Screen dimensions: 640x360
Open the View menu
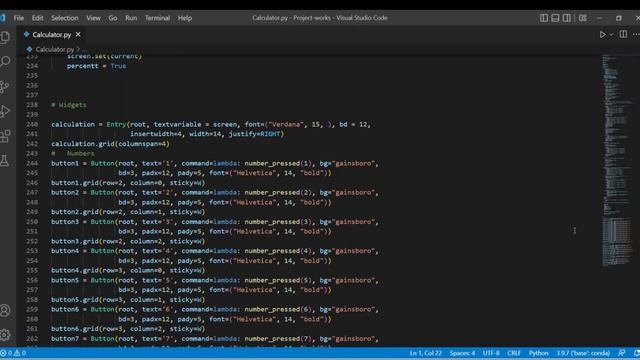coord(93,18)
